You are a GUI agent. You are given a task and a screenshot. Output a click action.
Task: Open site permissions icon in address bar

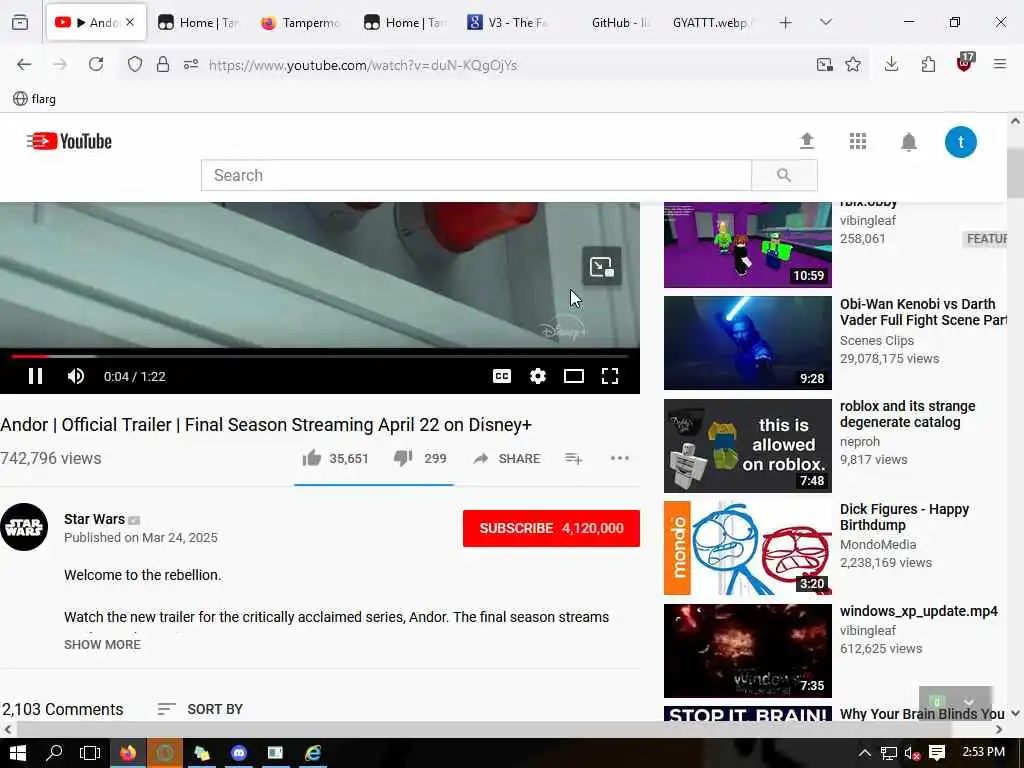tap(191, 64)
